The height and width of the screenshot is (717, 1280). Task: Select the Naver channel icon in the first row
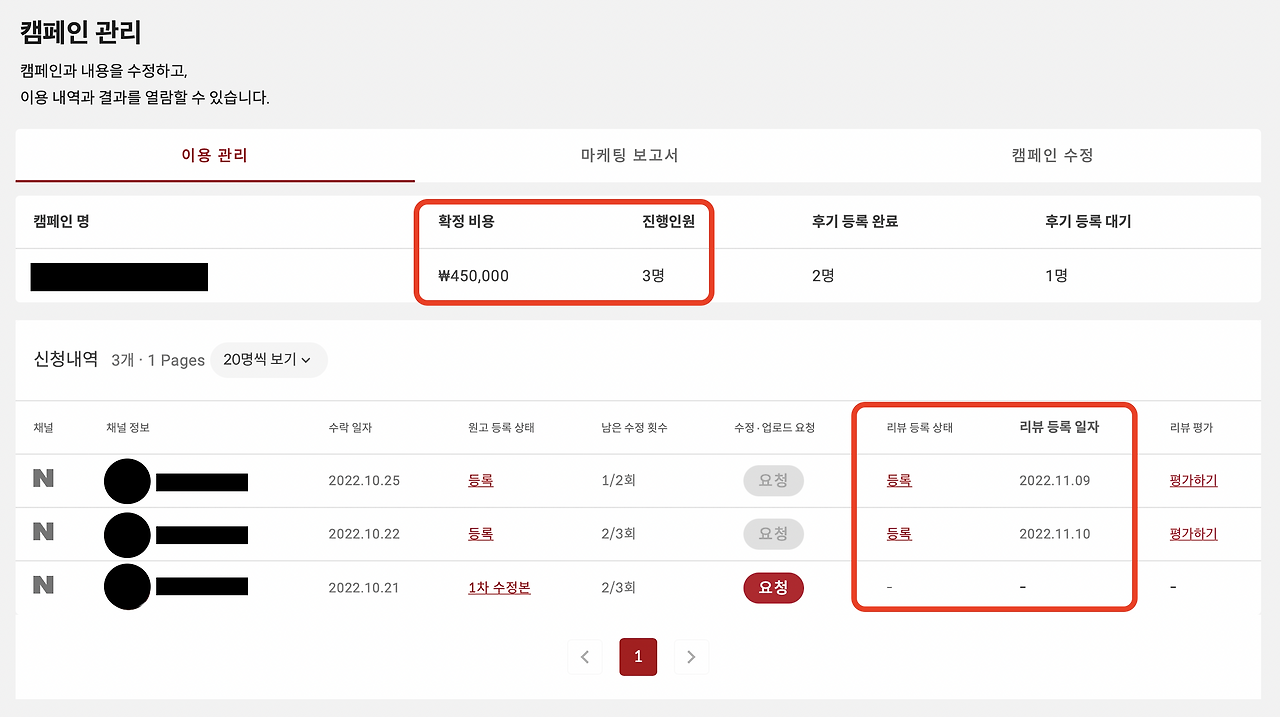pos(42,481)
